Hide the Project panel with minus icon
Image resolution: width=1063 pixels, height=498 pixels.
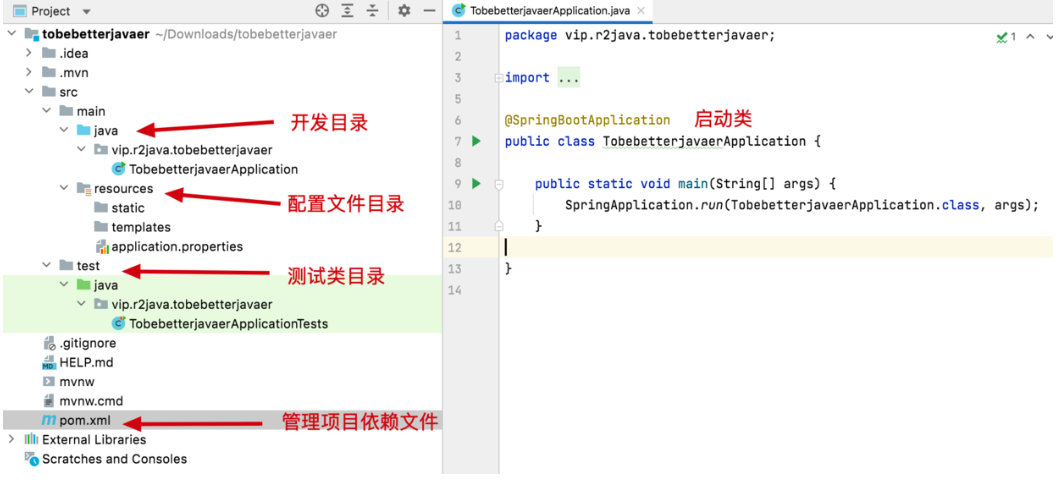click(x=429, y=11)
